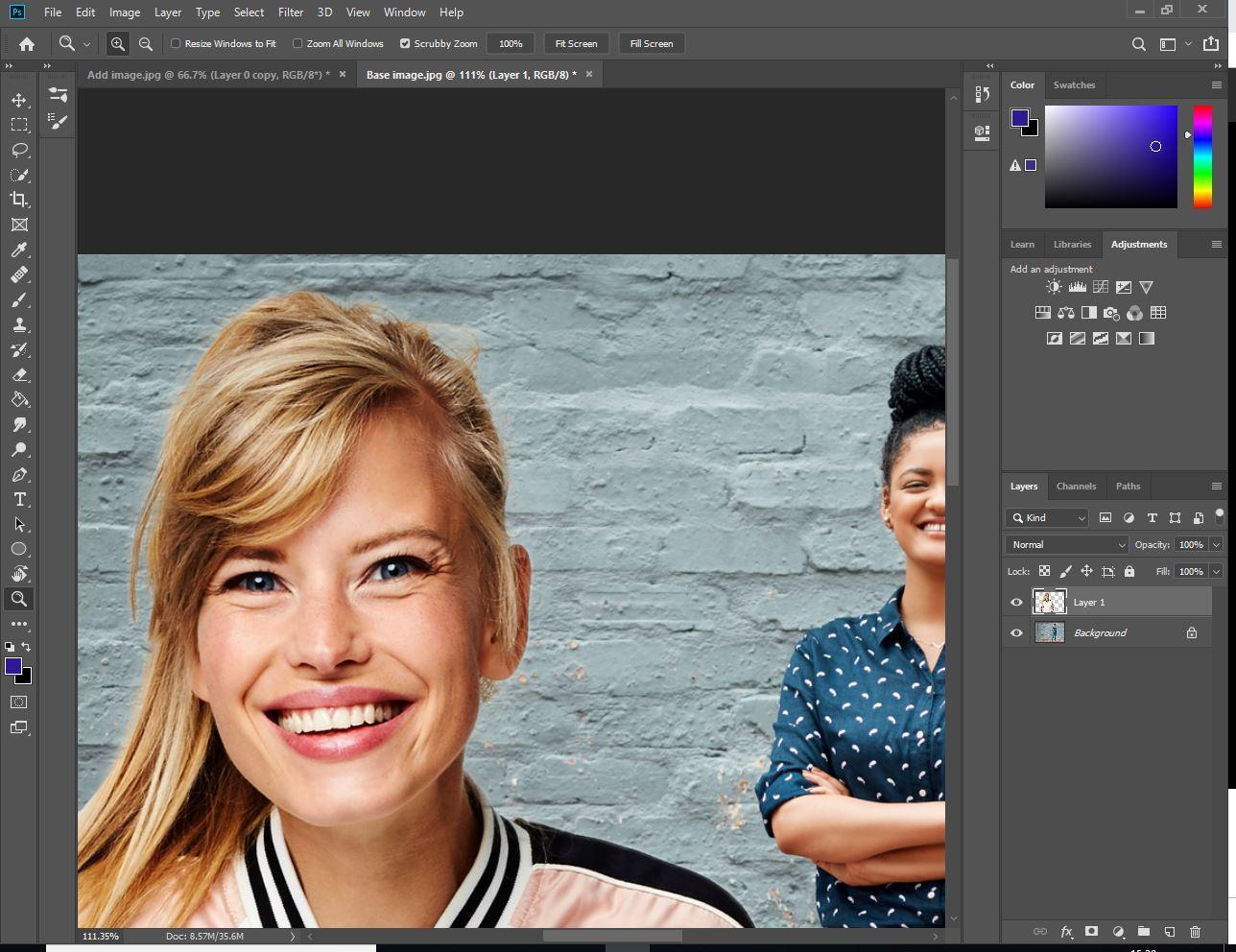Click the Fill Screen button
The height and width of the screenshot is (952, 1236).
click(x=652, y=43)
